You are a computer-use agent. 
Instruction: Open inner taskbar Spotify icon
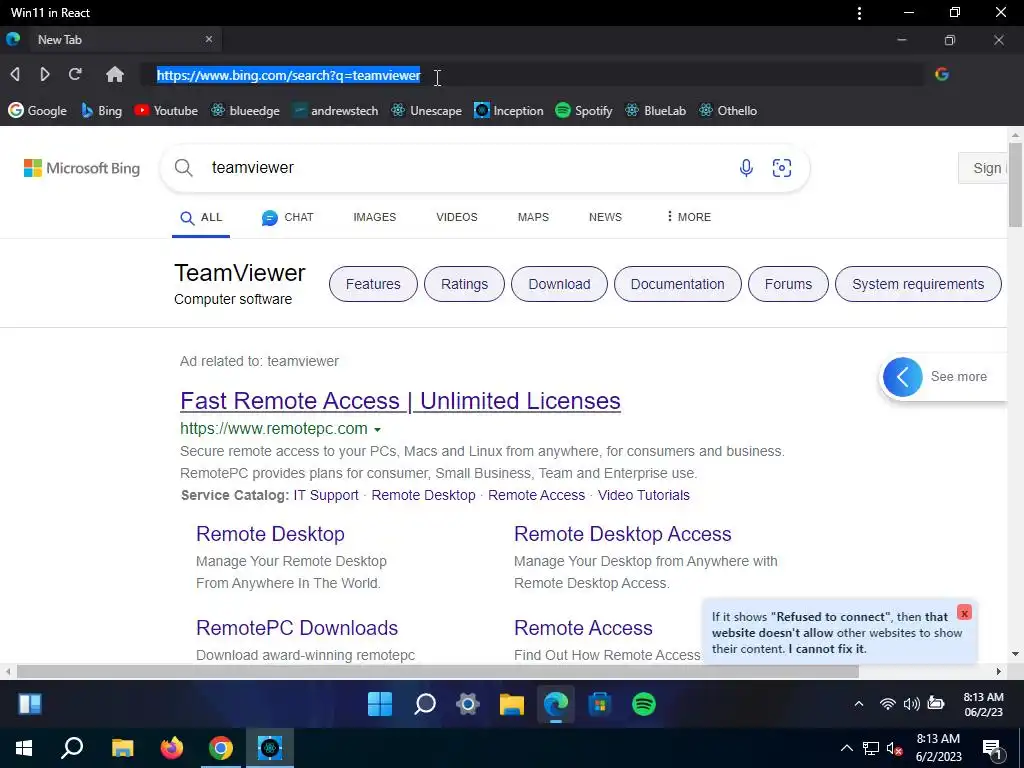click(x=644, y=704)
